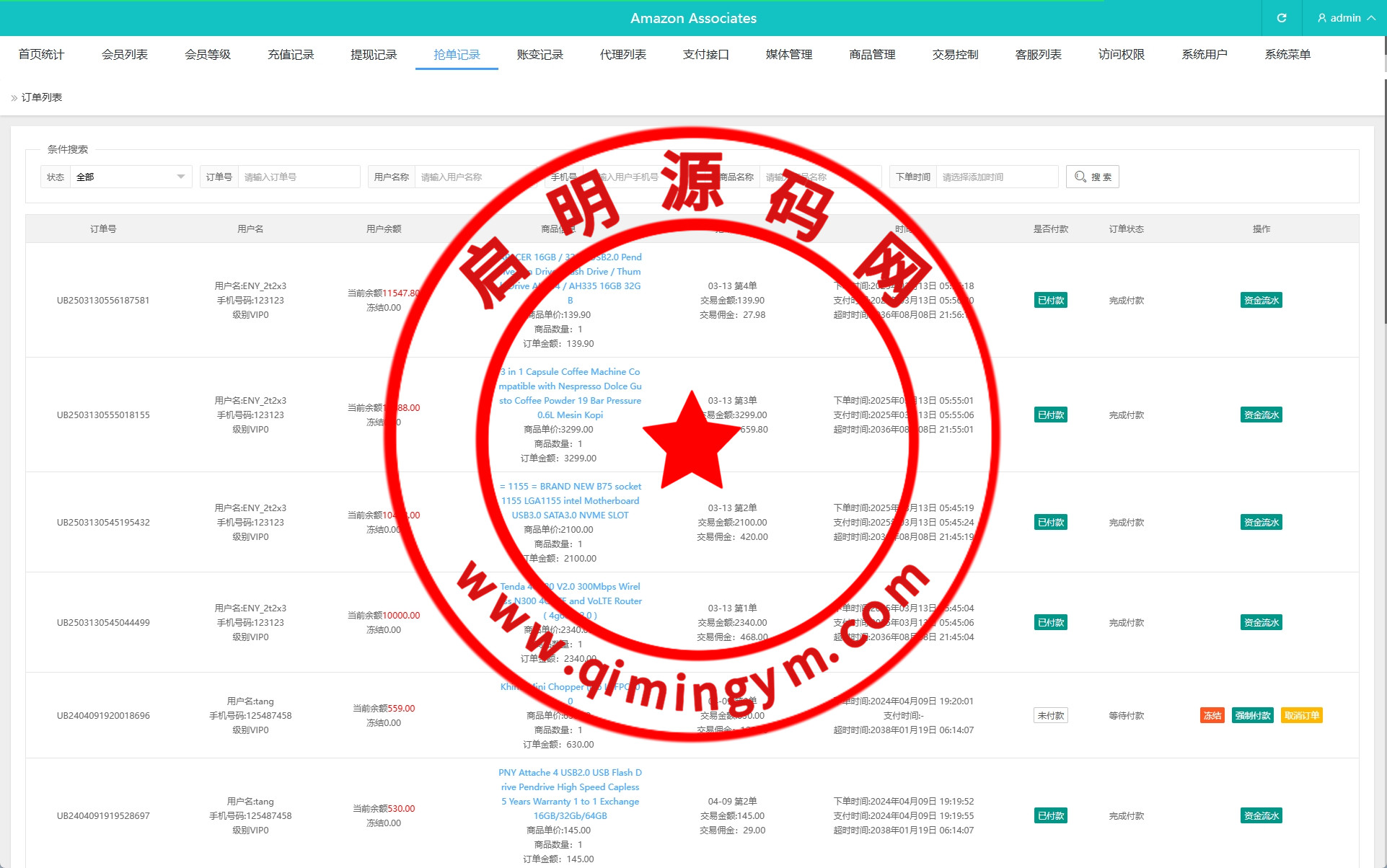The height and width of the screenshot is (868, 1387).
Task: Switch to the 会员列表 tab
Action: click(124, 55)
